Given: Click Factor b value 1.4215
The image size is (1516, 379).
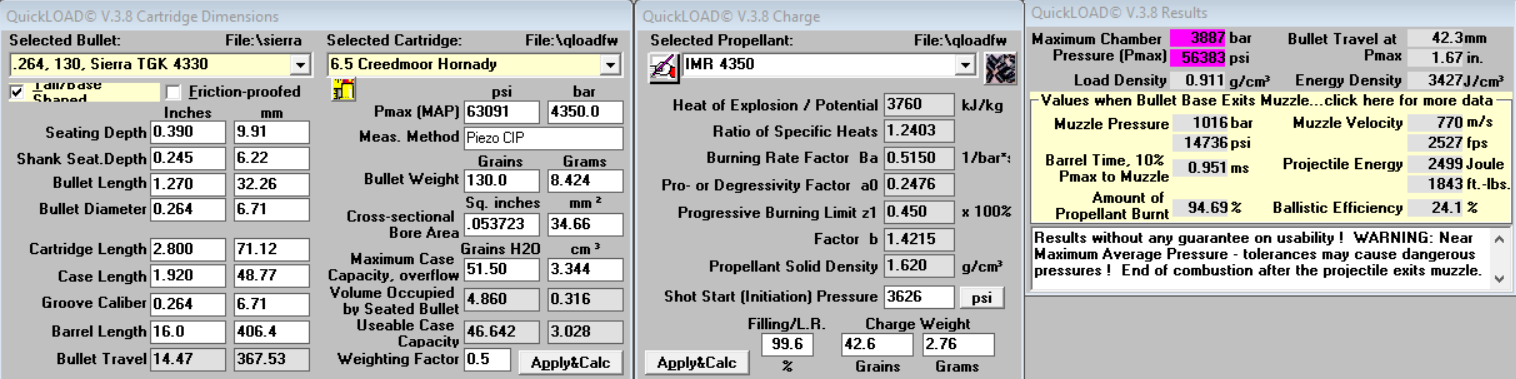Looking at the screenshot, I should (x=919, y=240).
